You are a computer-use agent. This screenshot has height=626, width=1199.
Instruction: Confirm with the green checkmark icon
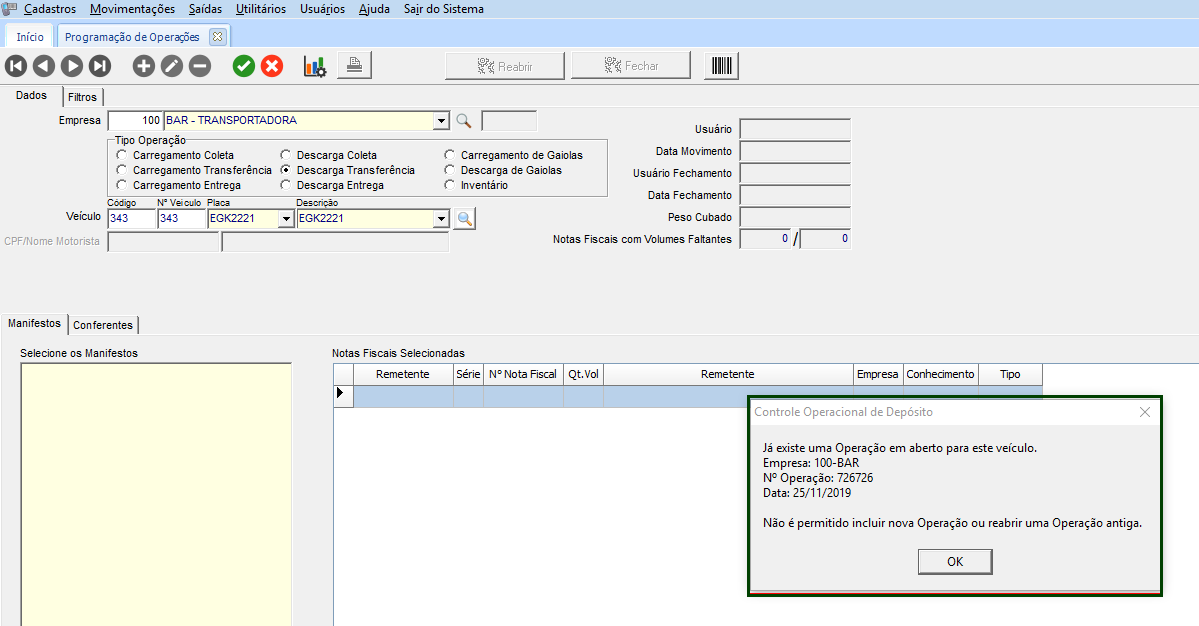click(243, 66)
